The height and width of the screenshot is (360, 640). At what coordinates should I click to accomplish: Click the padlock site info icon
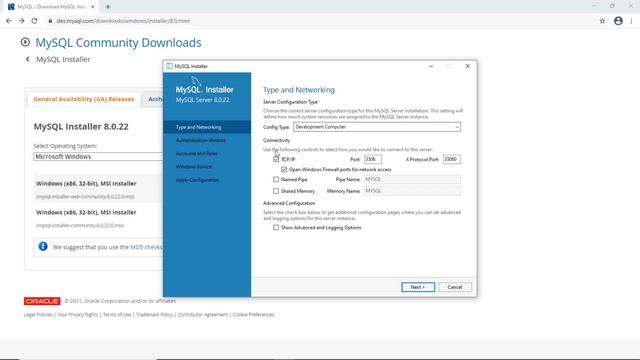pyautogui.click(x=50, y=21)
